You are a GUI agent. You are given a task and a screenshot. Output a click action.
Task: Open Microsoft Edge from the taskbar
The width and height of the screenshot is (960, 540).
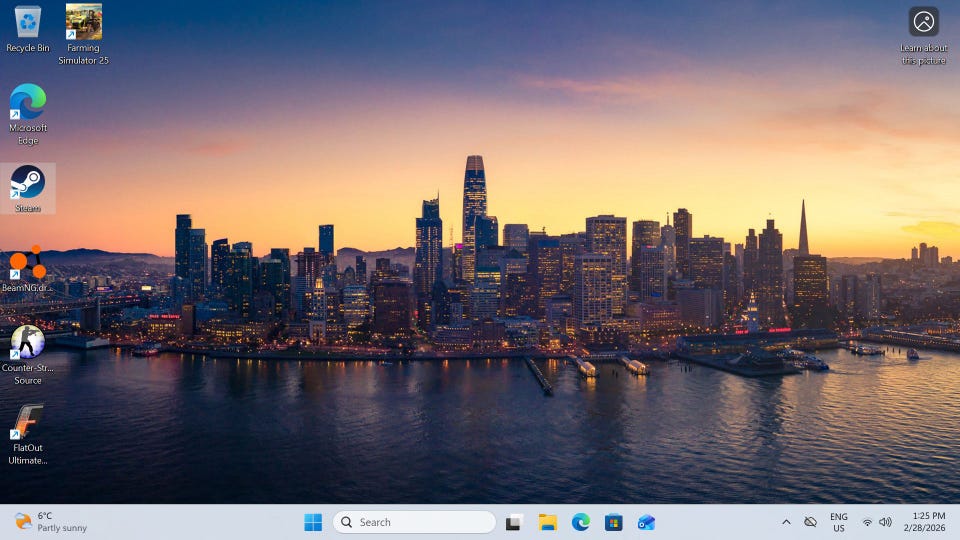581,522
